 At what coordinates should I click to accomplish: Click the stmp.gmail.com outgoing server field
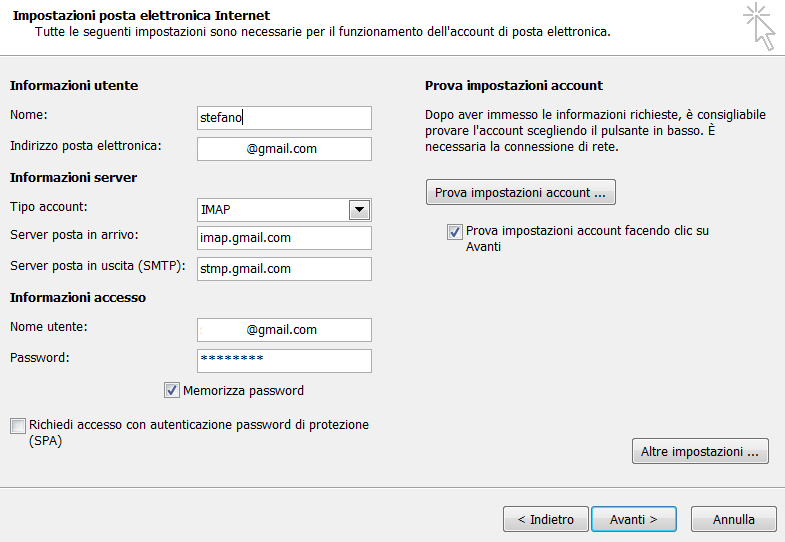point(284,269)
